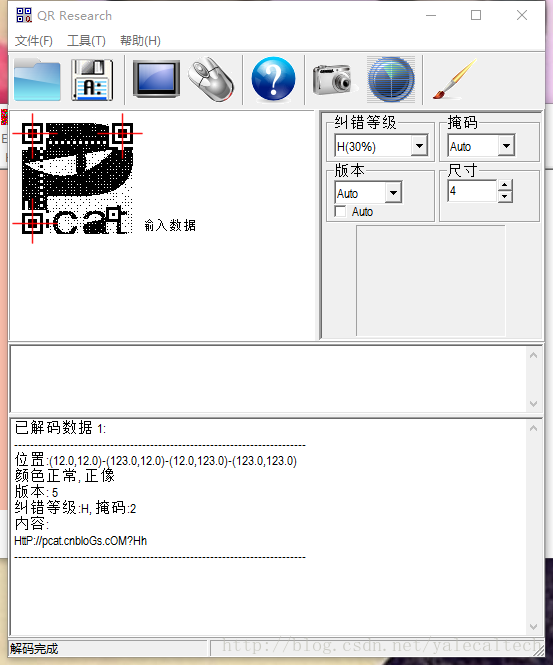The height and width of the screenshot is (665, 553).
Task: Save using the floppy disk icon
Action: point(93,80)
